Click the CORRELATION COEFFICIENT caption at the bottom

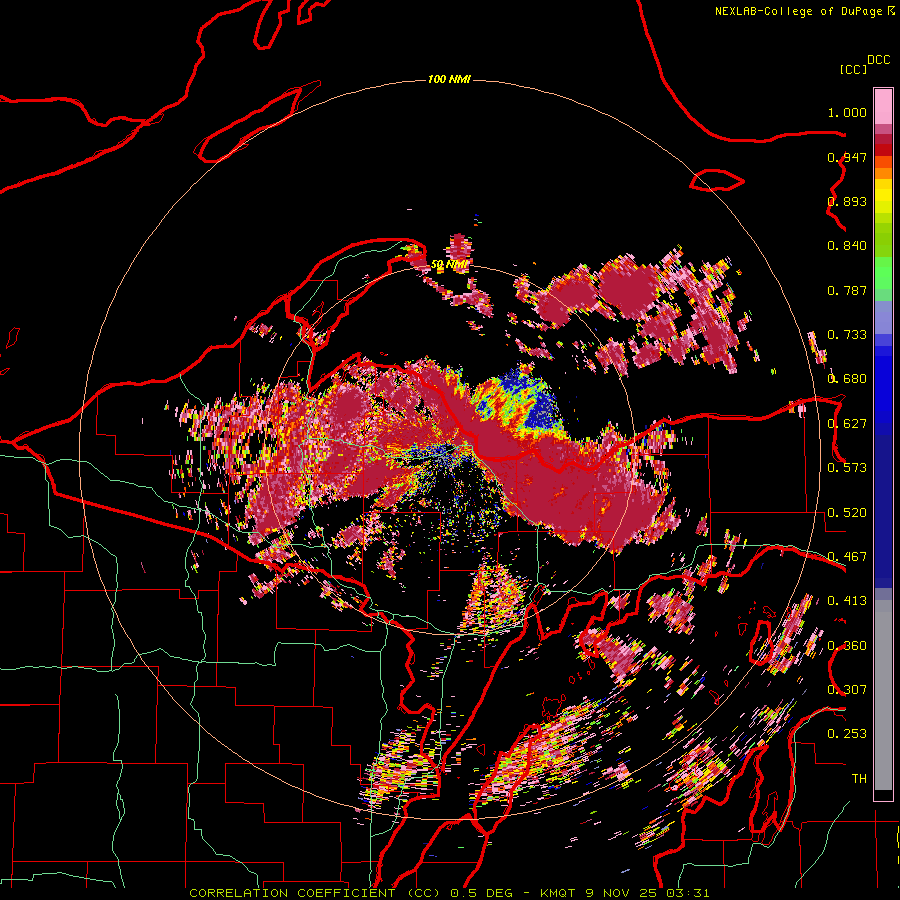(449, 893)
